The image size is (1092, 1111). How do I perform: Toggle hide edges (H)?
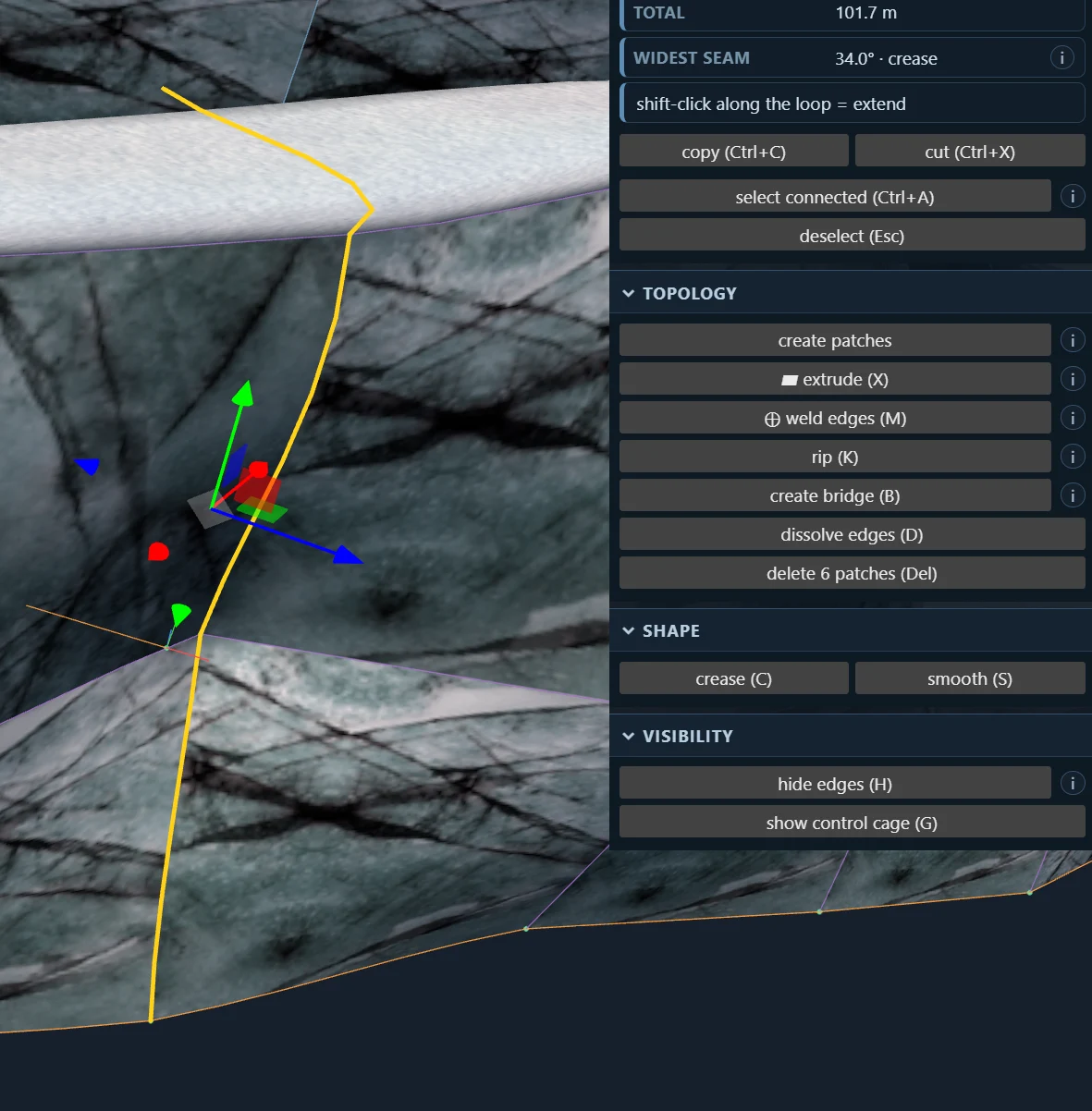[835, 784]
